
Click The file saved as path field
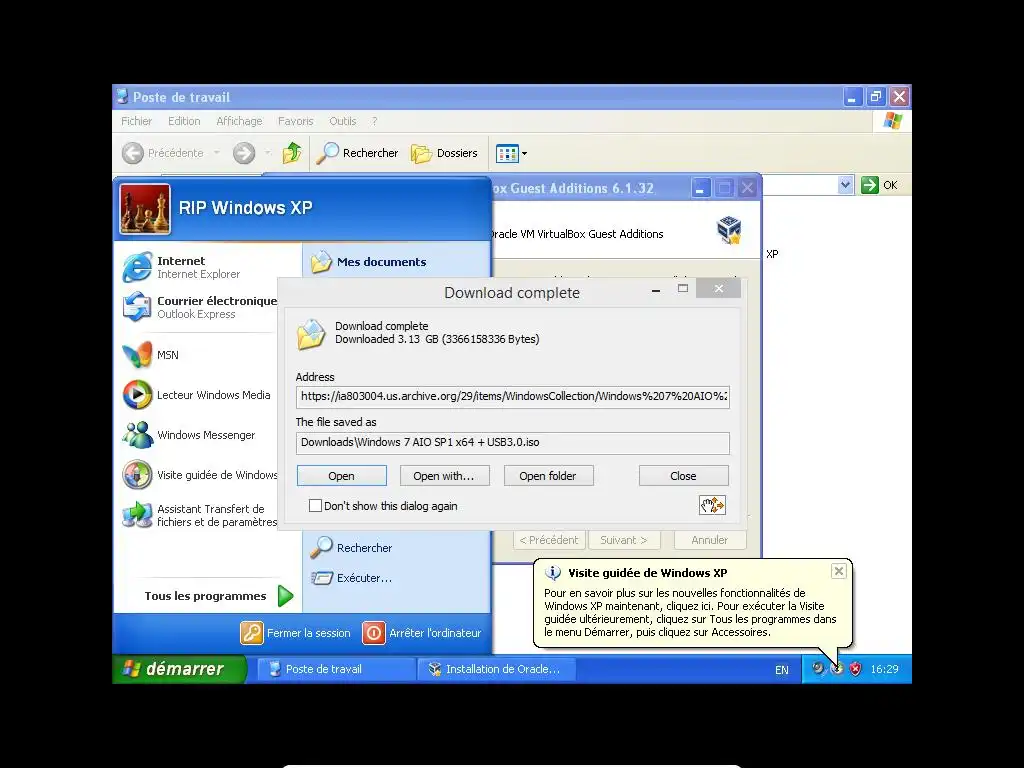point(513,443)
